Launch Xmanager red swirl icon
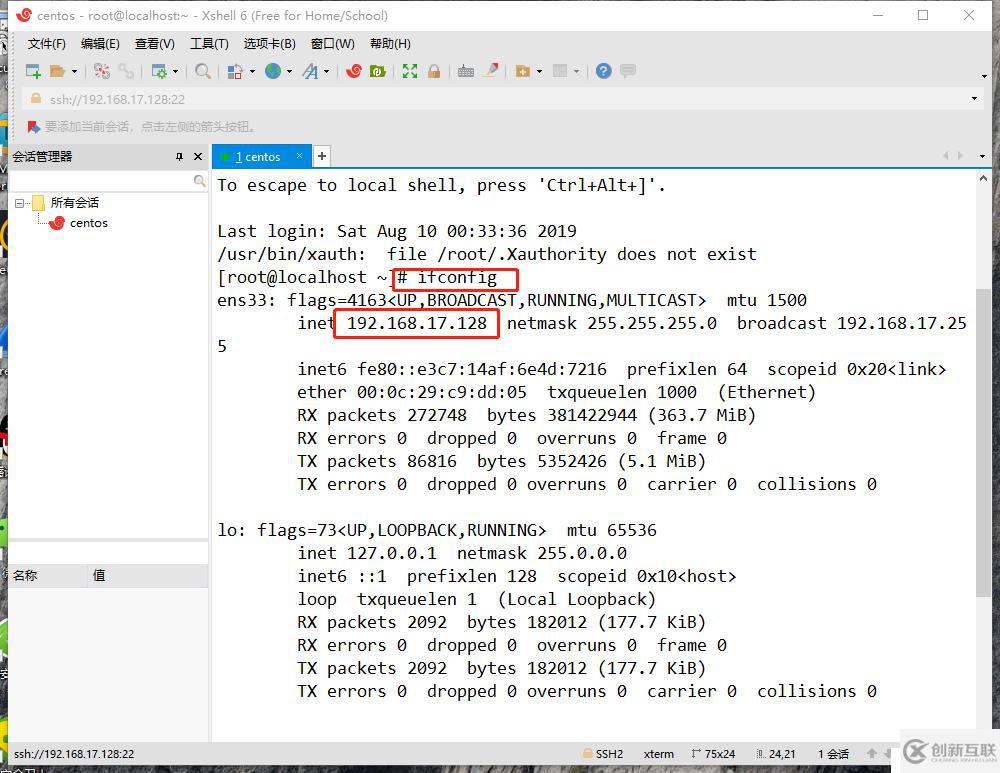The image size is (1000, 773). [354, 71]
